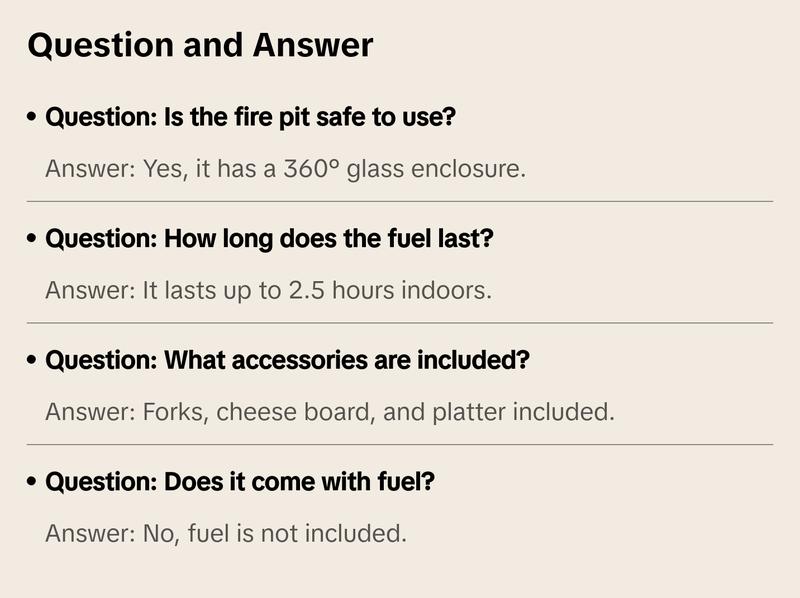This screenshot has height=598, width=800.
Task: Click the divider line below the accessories answer
Action: coord(400,444)
